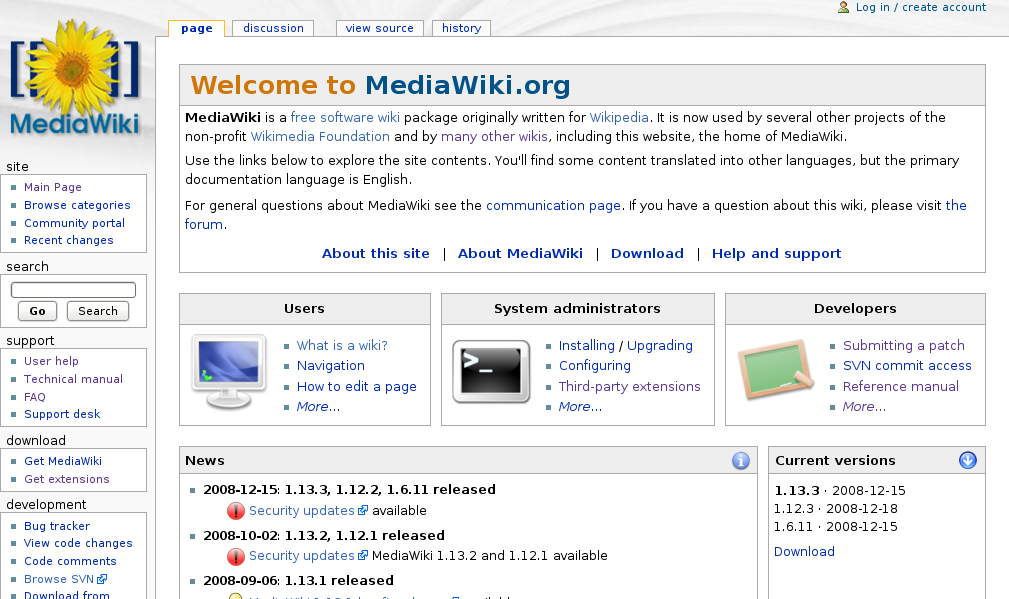
Task: Click the blue download arrow icon in Current versions
Action: pyautogui.click(x=968, y=460)
